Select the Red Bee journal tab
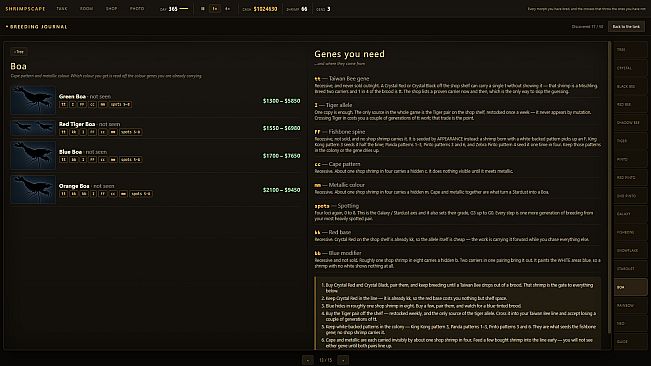The width and height of the screenshot is (651, 366). [630, 105]
